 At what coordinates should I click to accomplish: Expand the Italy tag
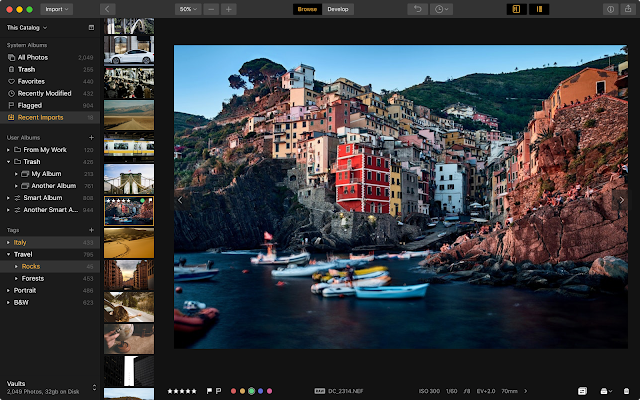click(x=8, y=242)
